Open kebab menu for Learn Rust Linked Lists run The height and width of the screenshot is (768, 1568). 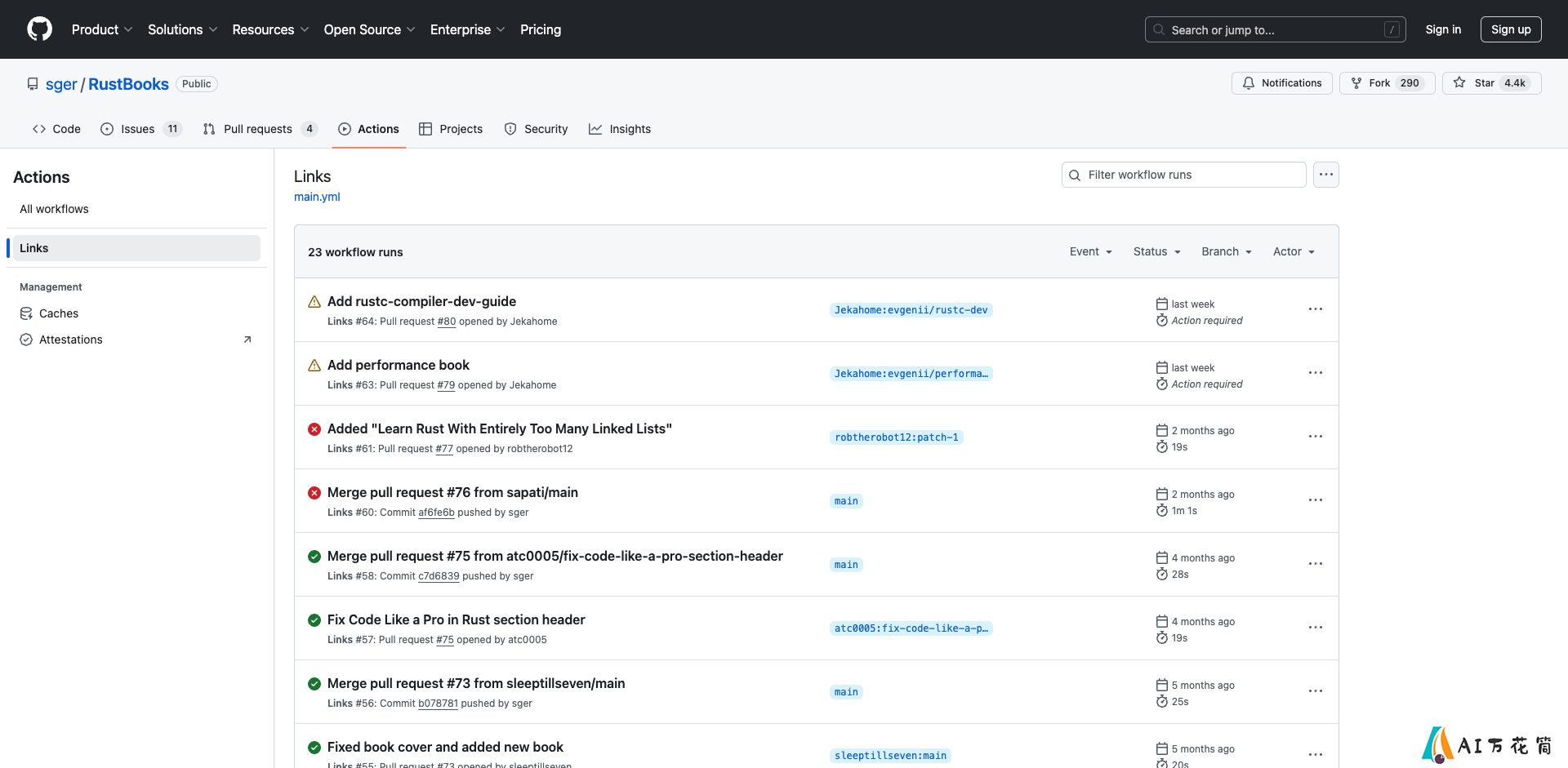pyautogui.click(x=1315, y=437)
